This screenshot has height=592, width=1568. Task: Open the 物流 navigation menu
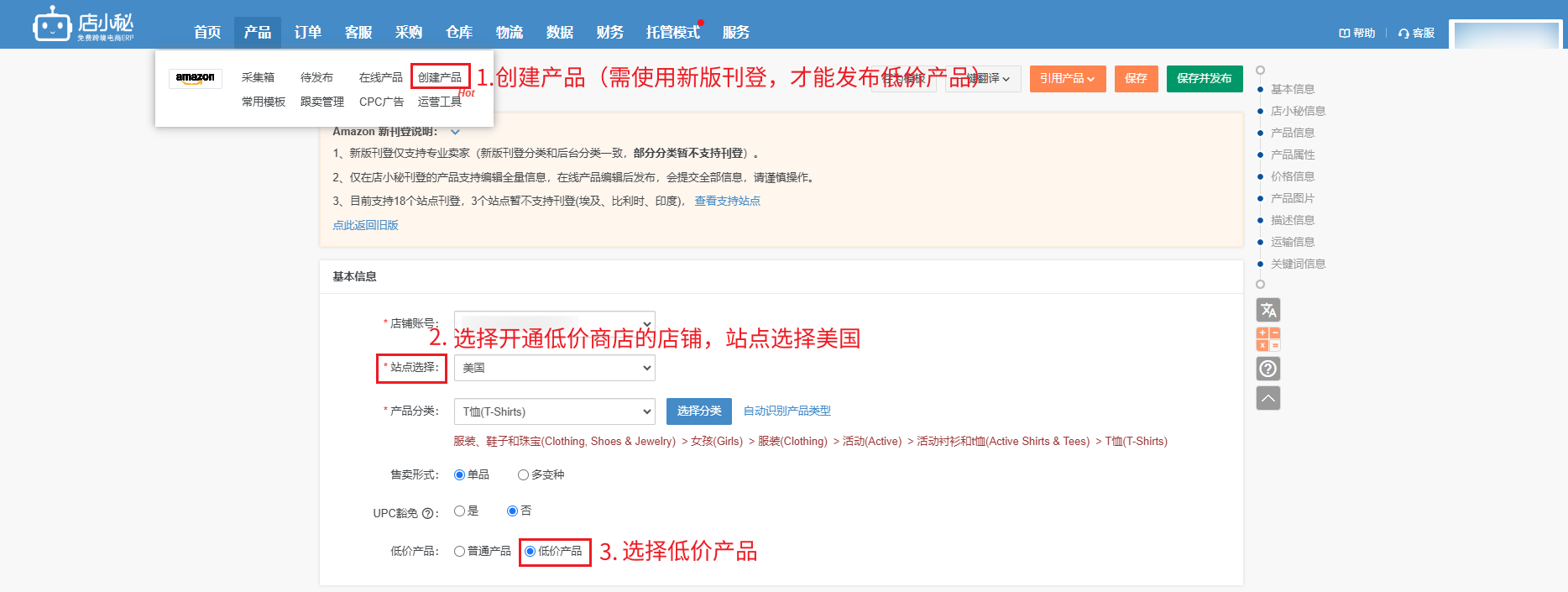coord(510,32)
